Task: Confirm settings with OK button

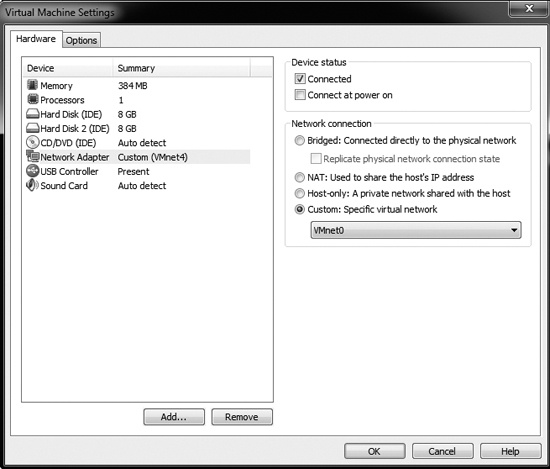Action: click(375, 451)
